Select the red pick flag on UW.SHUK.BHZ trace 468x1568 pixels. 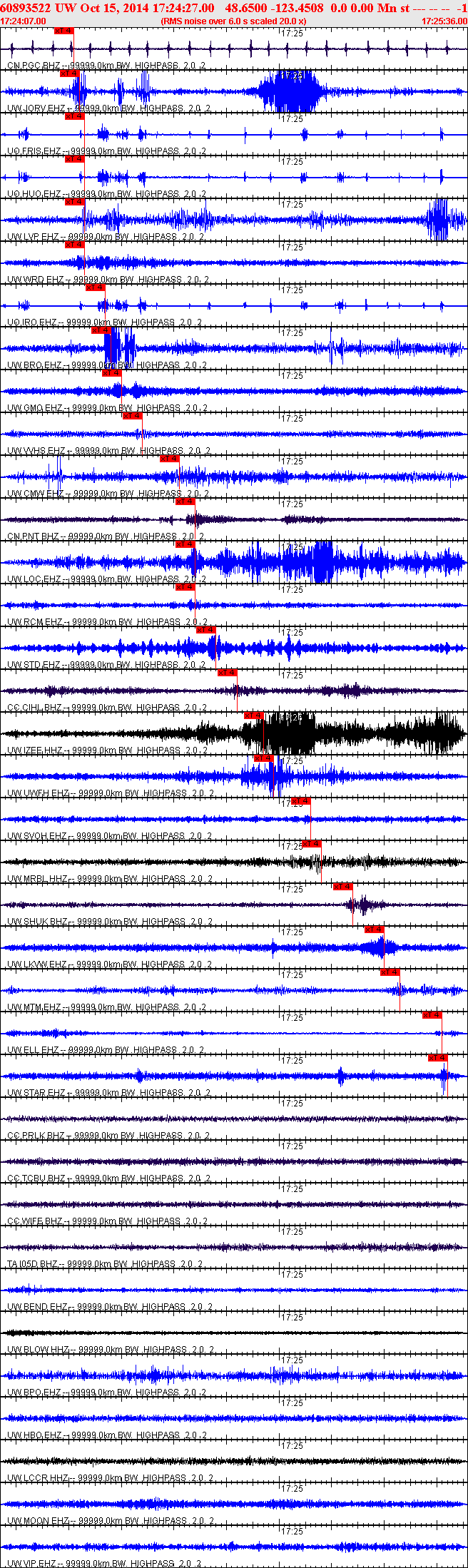point(343,887)
